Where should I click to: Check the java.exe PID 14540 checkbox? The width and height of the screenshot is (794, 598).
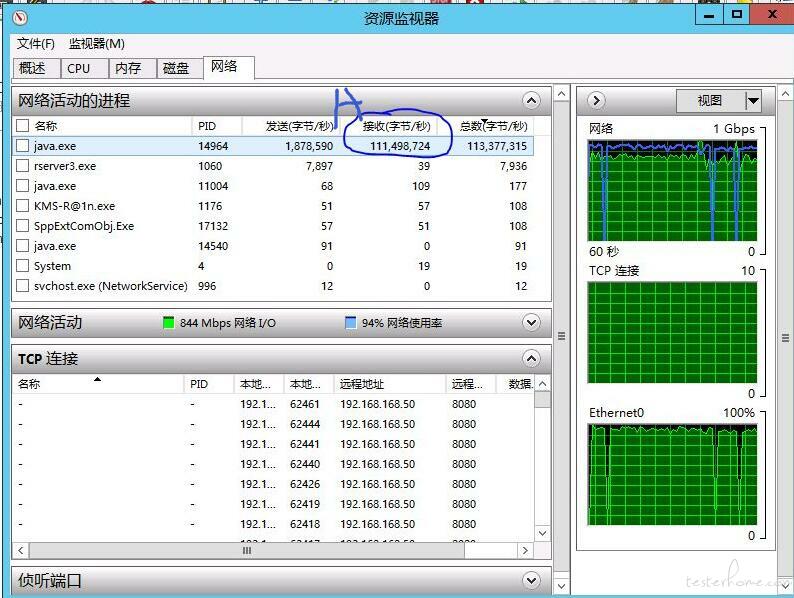click(22, 246)
